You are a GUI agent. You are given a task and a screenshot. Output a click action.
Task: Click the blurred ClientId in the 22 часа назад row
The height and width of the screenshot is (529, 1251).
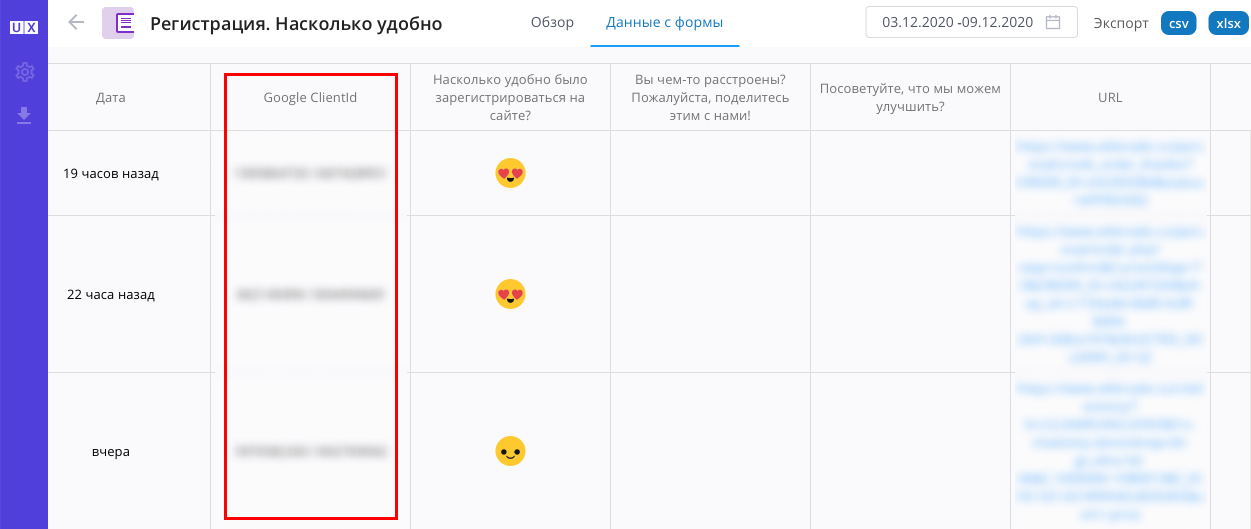(310, 294)
